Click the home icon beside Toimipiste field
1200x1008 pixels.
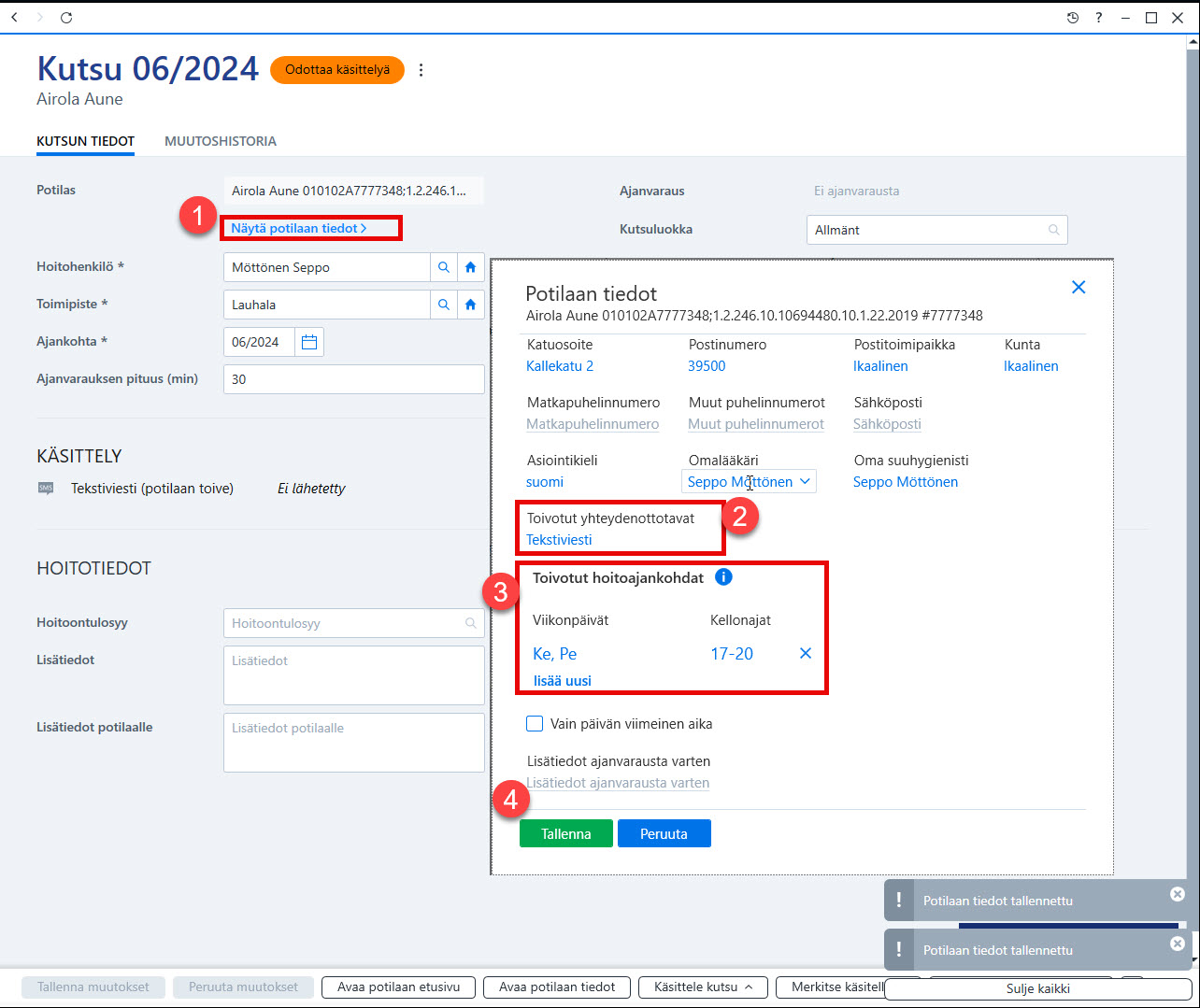(470, 305)
